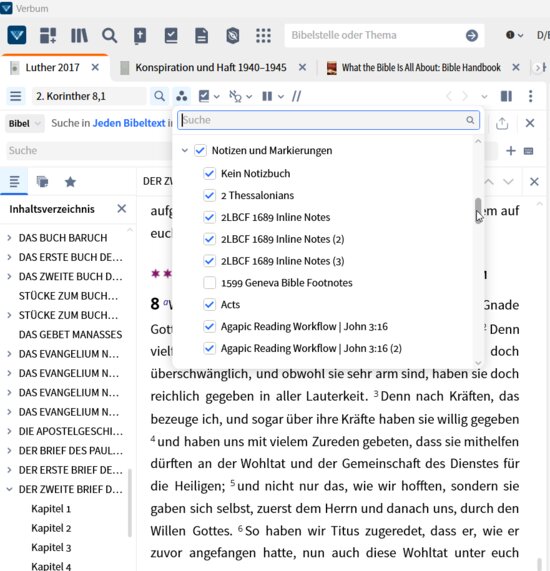The image size is (550, 571).
Task: Uncheck Acts notebook
Action: pyautogui.click(x=209, y=304)
